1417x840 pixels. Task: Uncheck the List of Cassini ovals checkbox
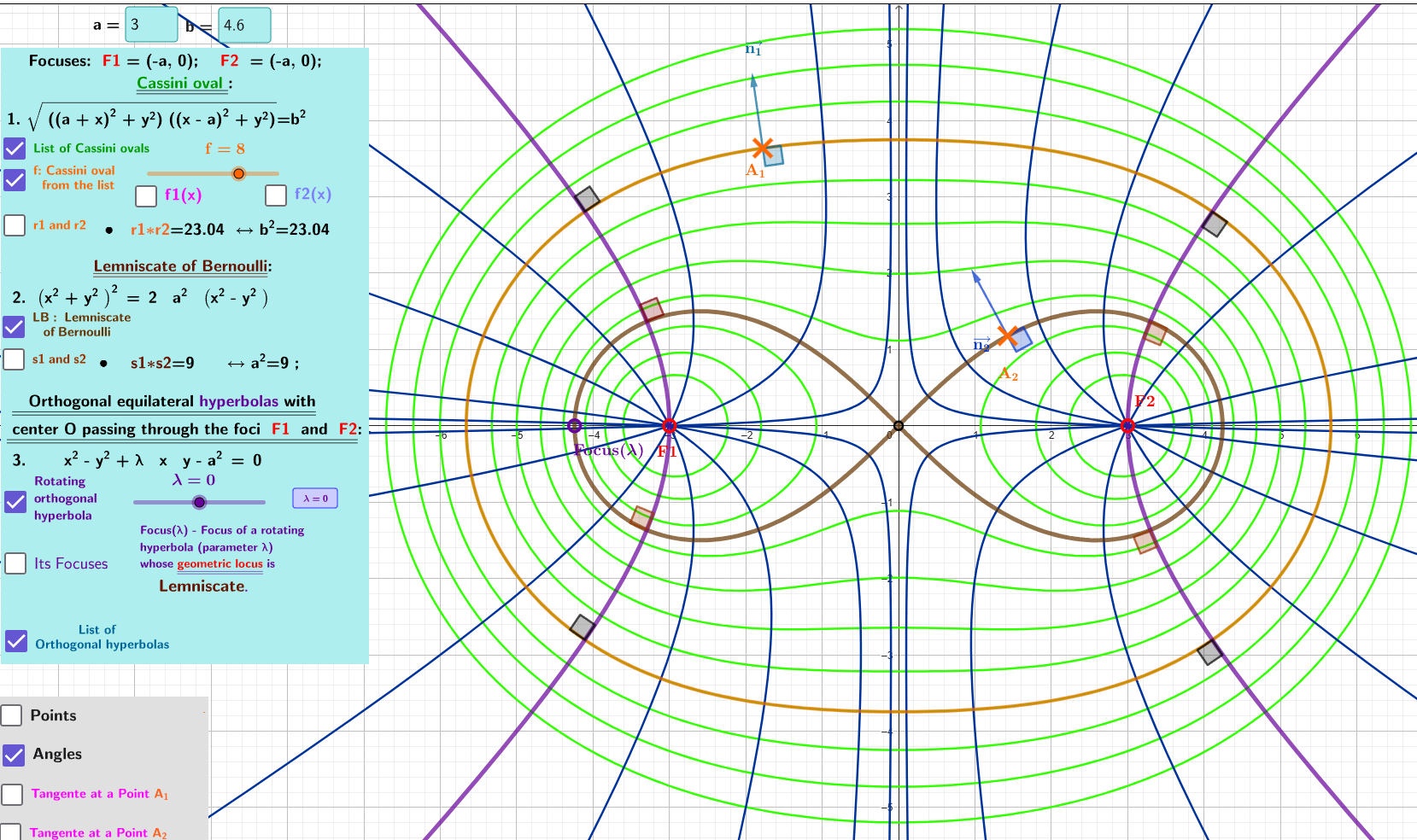(15, 149)
